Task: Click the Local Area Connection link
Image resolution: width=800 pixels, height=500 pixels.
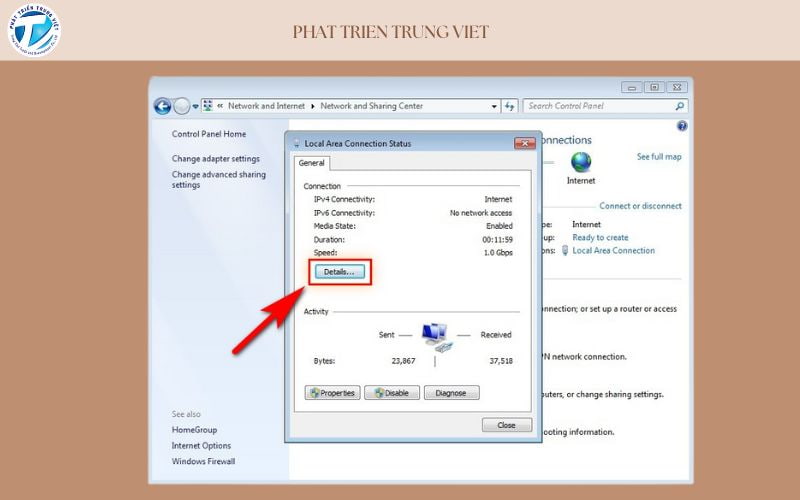Action: click(x=613, y=251)
